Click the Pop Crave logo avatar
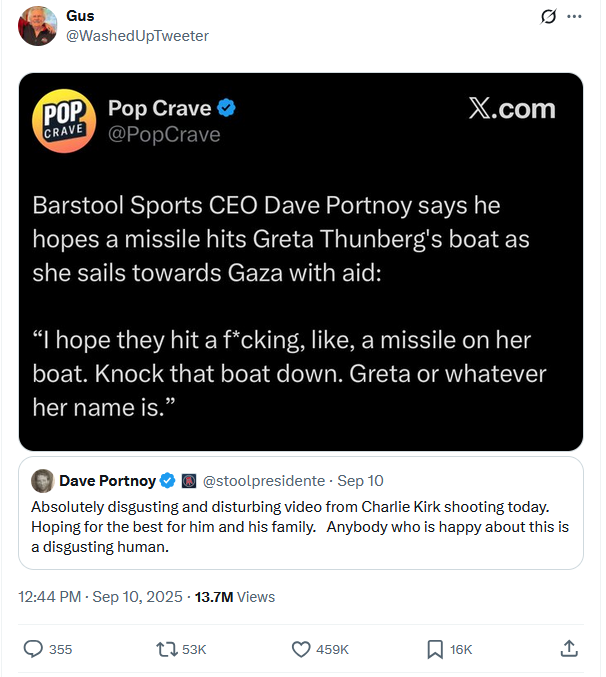The image size is (606, 677). point(63,122)
